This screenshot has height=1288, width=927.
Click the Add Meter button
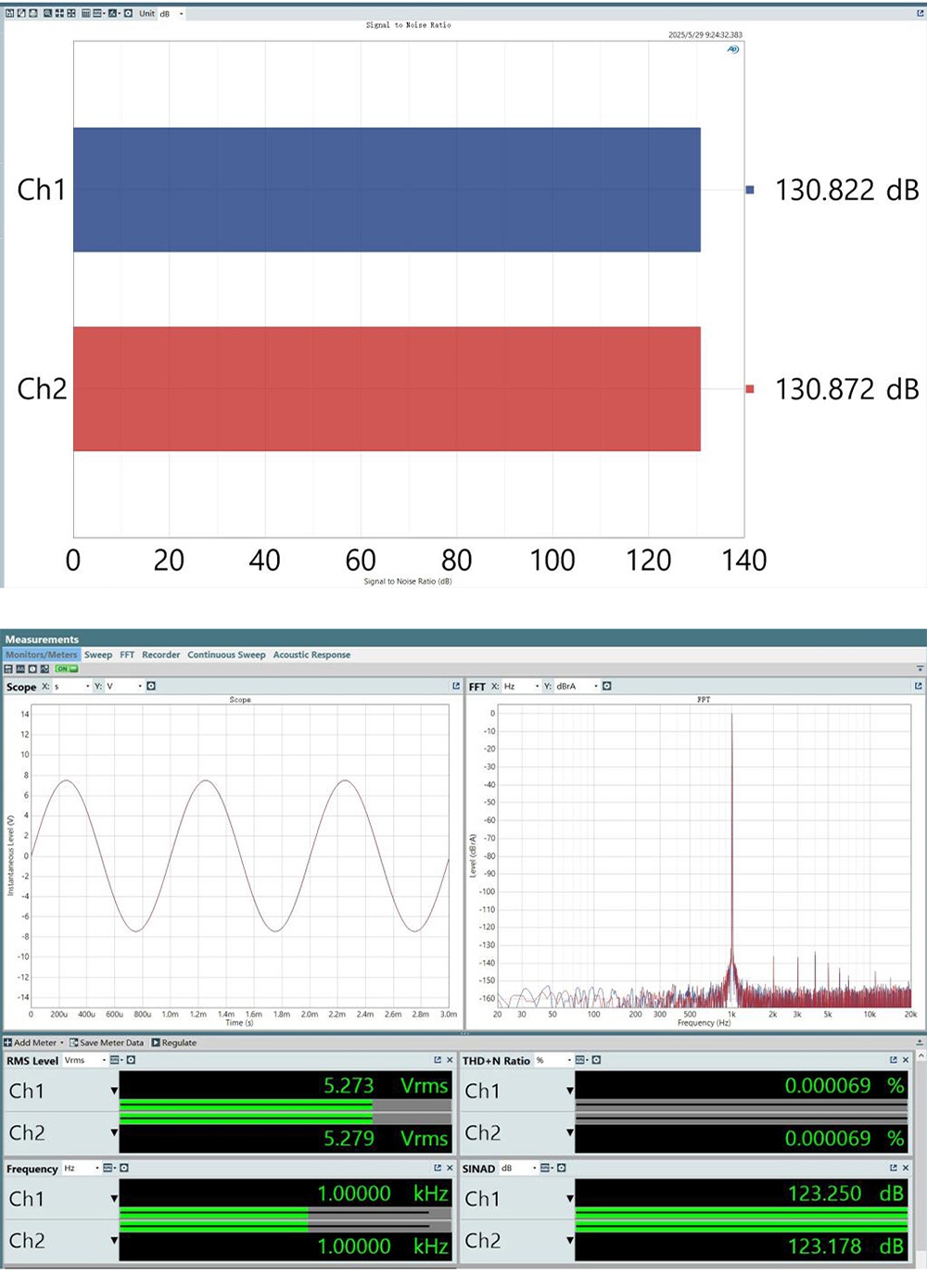pos(34,1042)
